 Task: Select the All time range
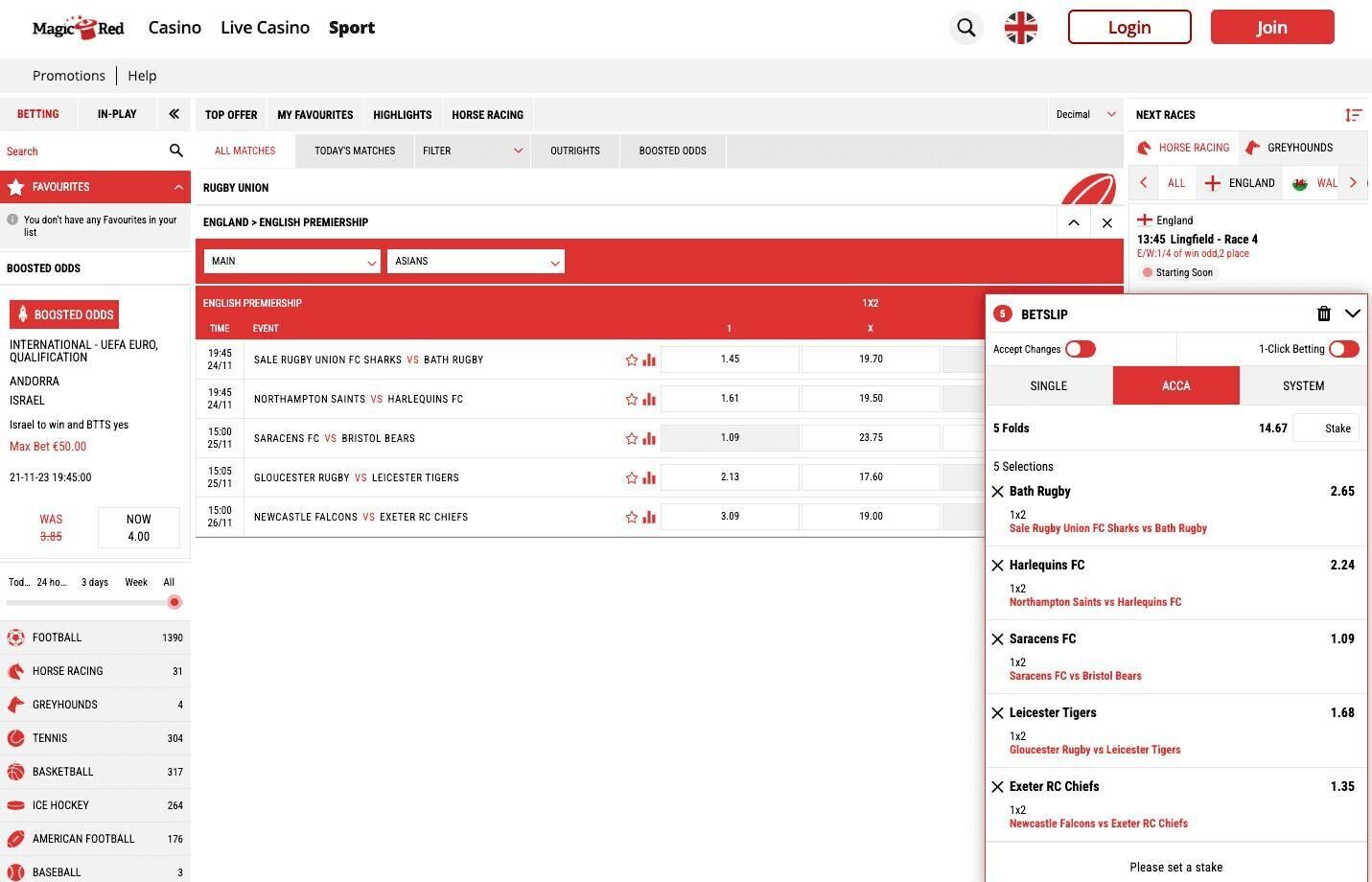[x=169, y=582]
